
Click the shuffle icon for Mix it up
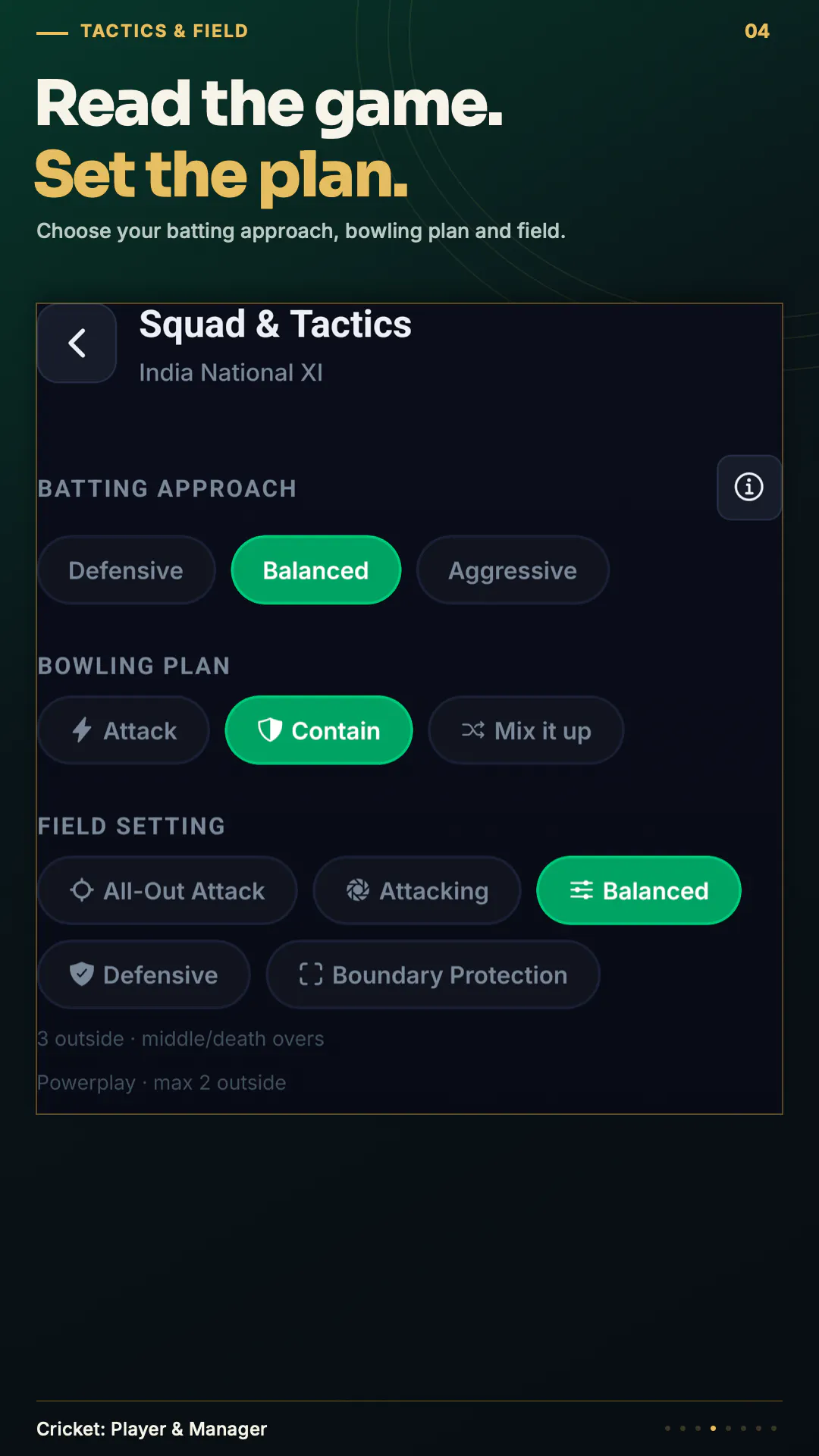(473, 730)
